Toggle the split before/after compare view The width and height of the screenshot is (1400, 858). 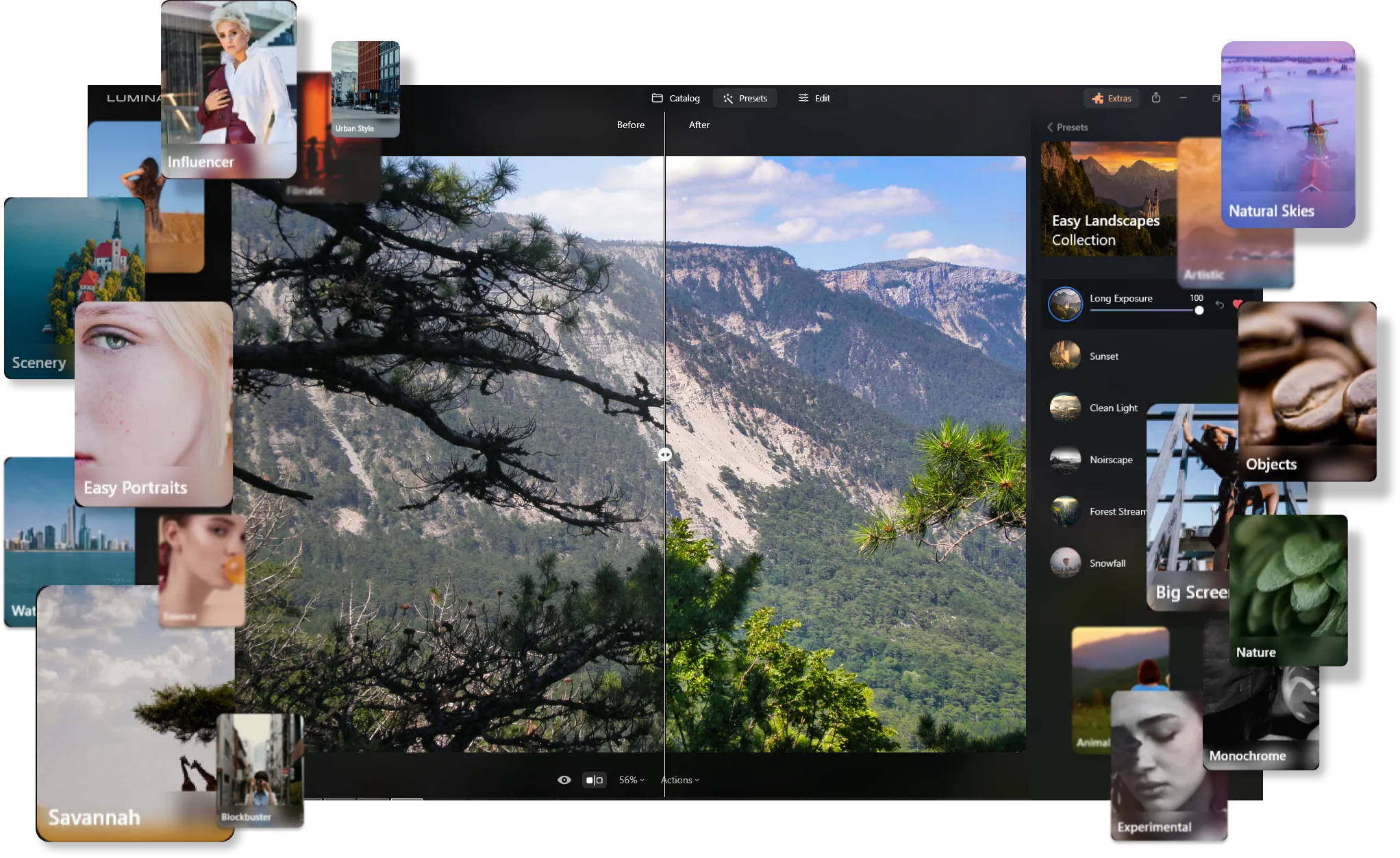point(594,780)
